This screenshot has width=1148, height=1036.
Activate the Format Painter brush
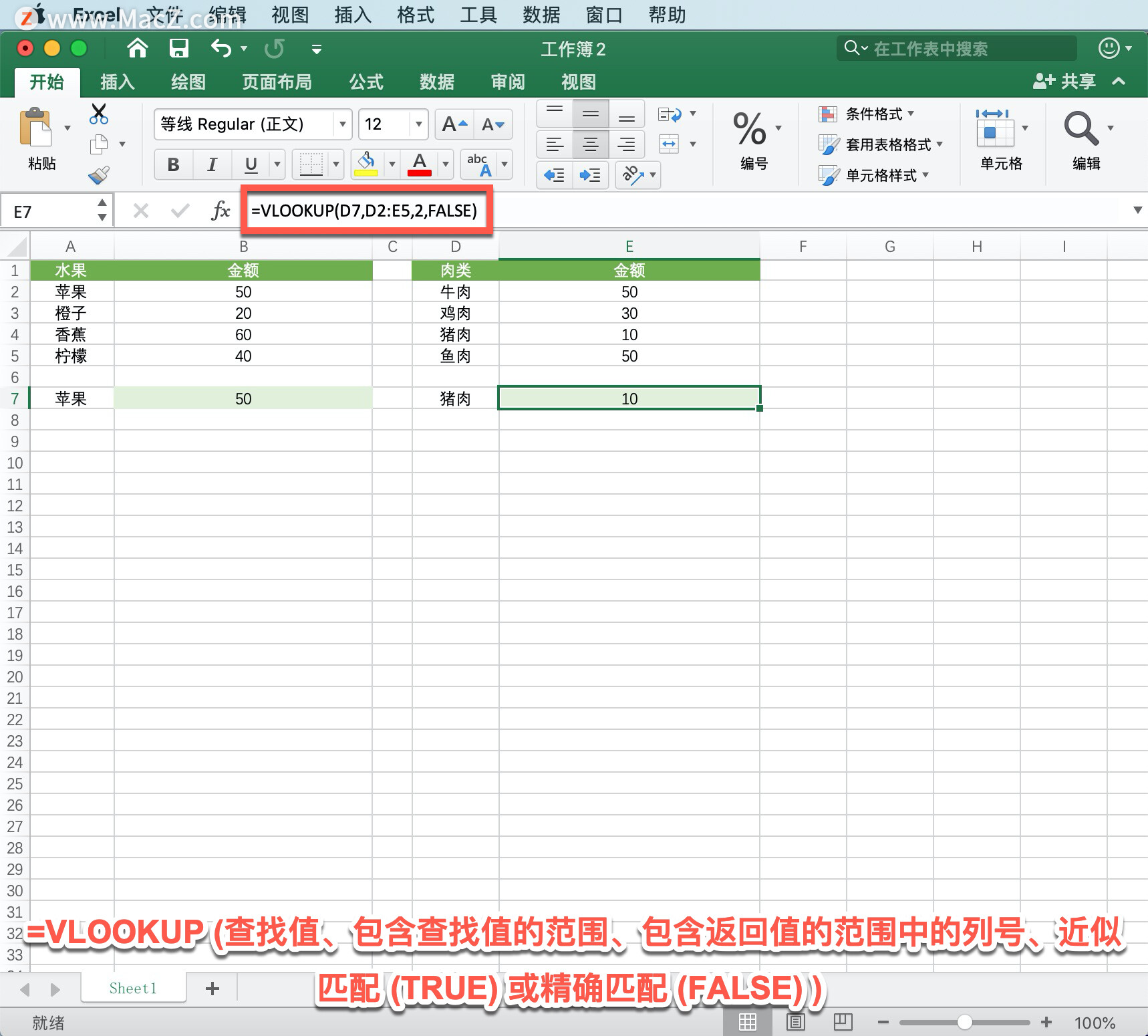pos(99,175)
